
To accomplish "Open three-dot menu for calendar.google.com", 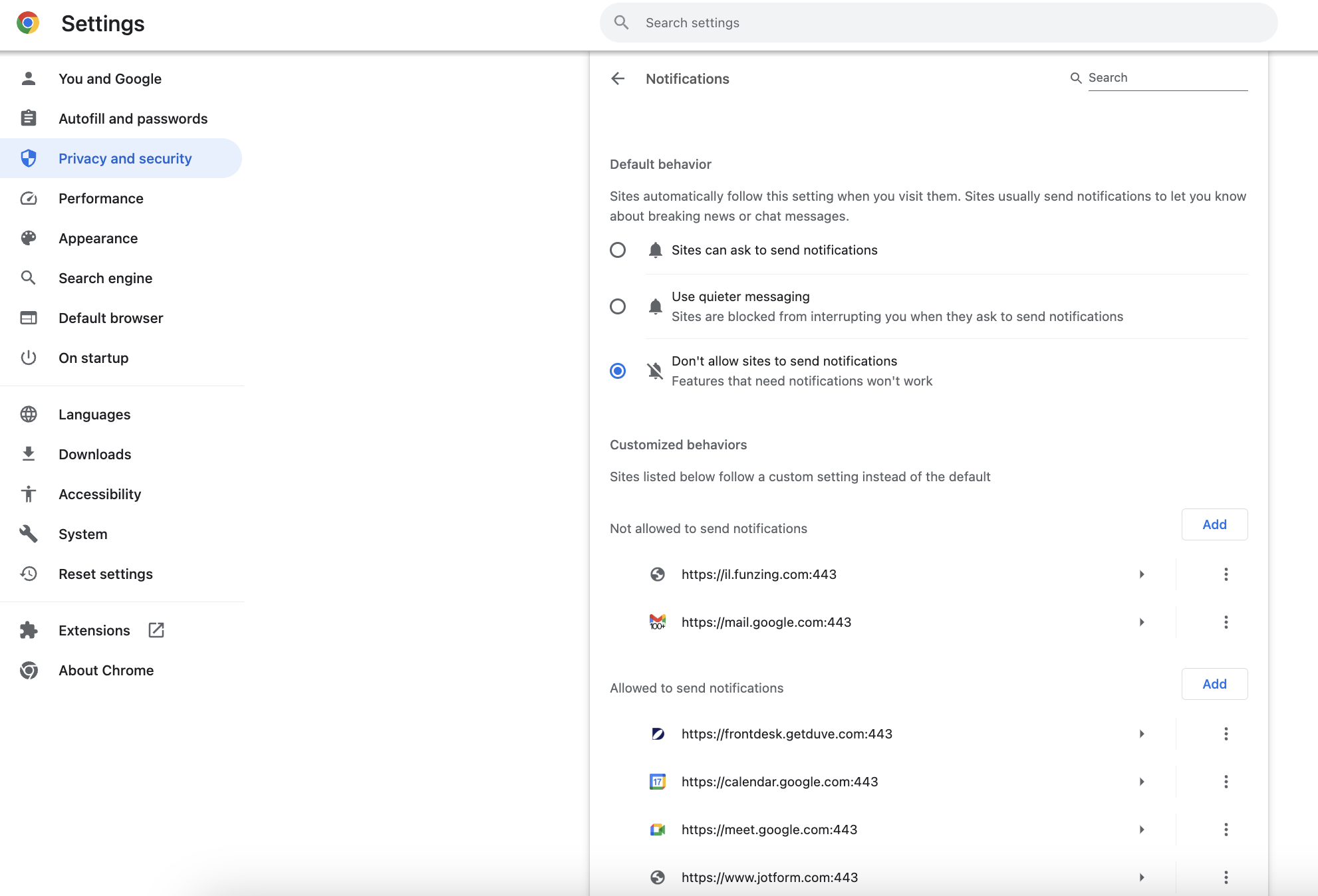I will click(x=1226, y=782).
